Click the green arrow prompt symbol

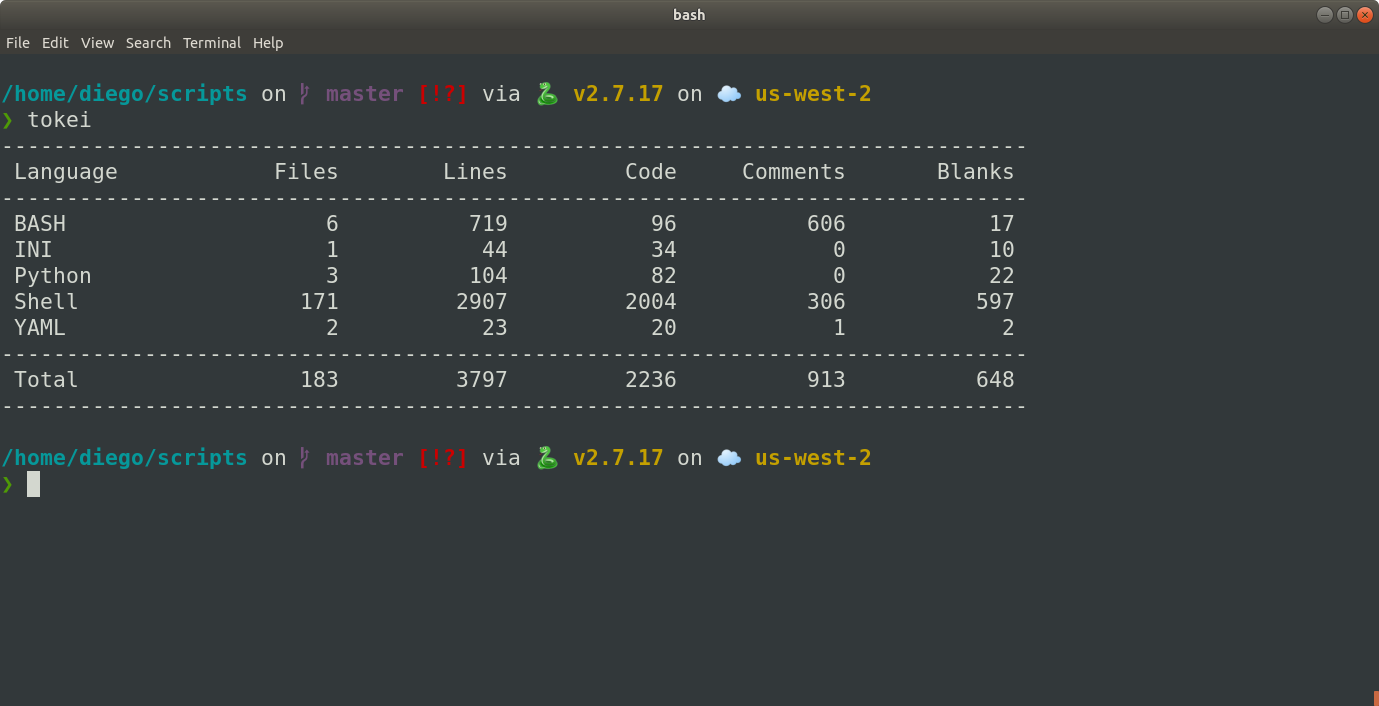click(x=8, y=119)
